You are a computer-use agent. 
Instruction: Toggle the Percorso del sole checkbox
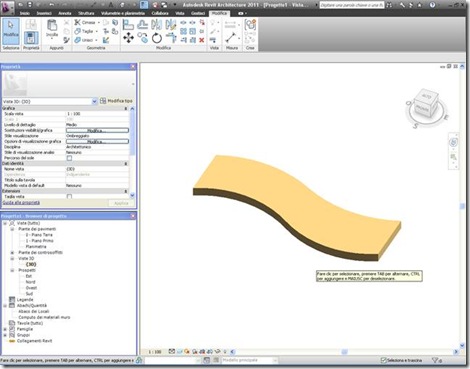click(69, 158)
